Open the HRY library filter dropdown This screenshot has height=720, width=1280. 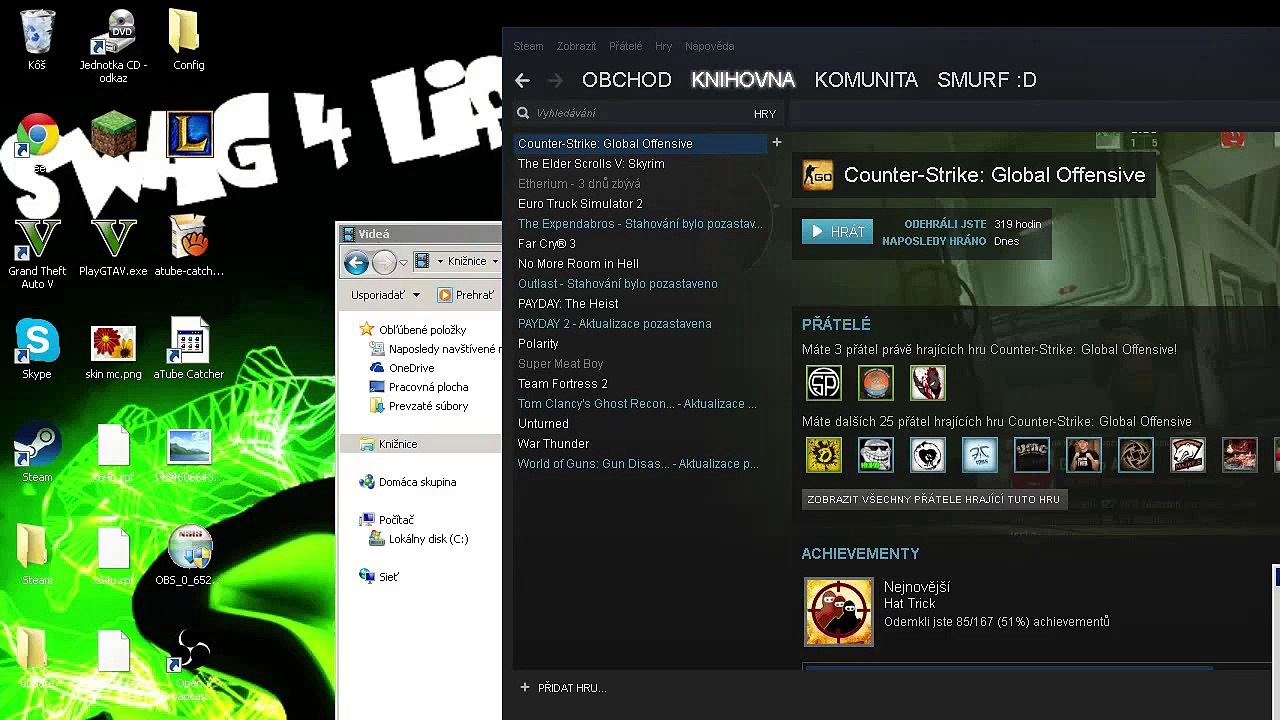tap(765, 114)
